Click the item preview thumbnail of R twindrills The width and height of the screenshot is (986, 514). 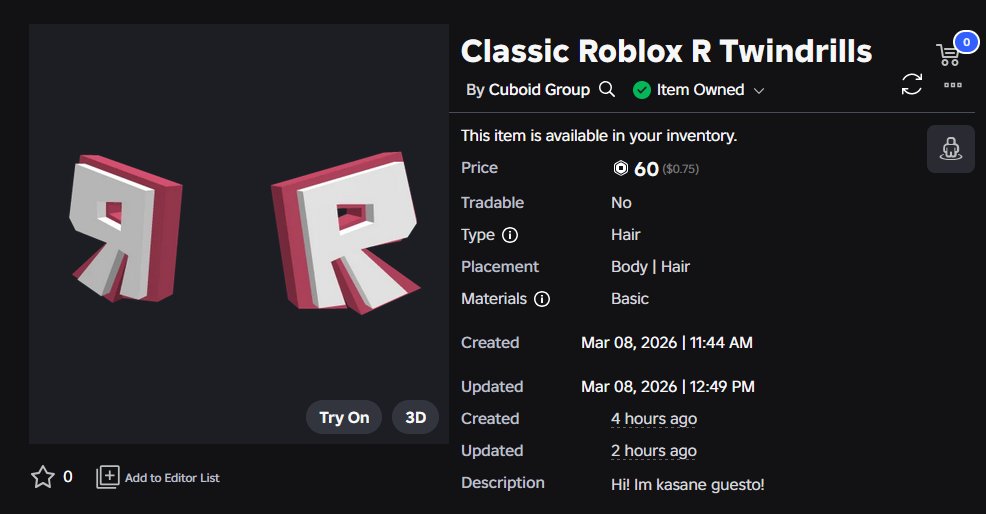click(x=239, y=234)
